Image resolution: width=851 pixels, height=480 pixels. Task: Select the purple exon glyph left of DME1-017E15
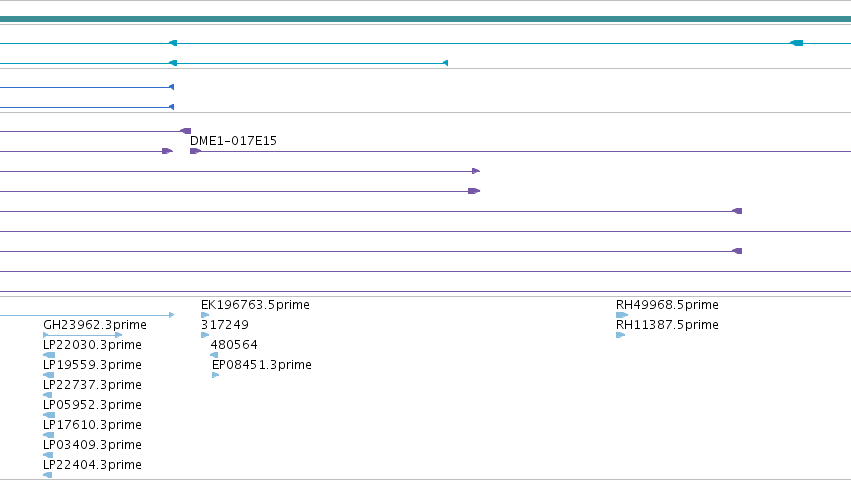click(x=167, y=151)
